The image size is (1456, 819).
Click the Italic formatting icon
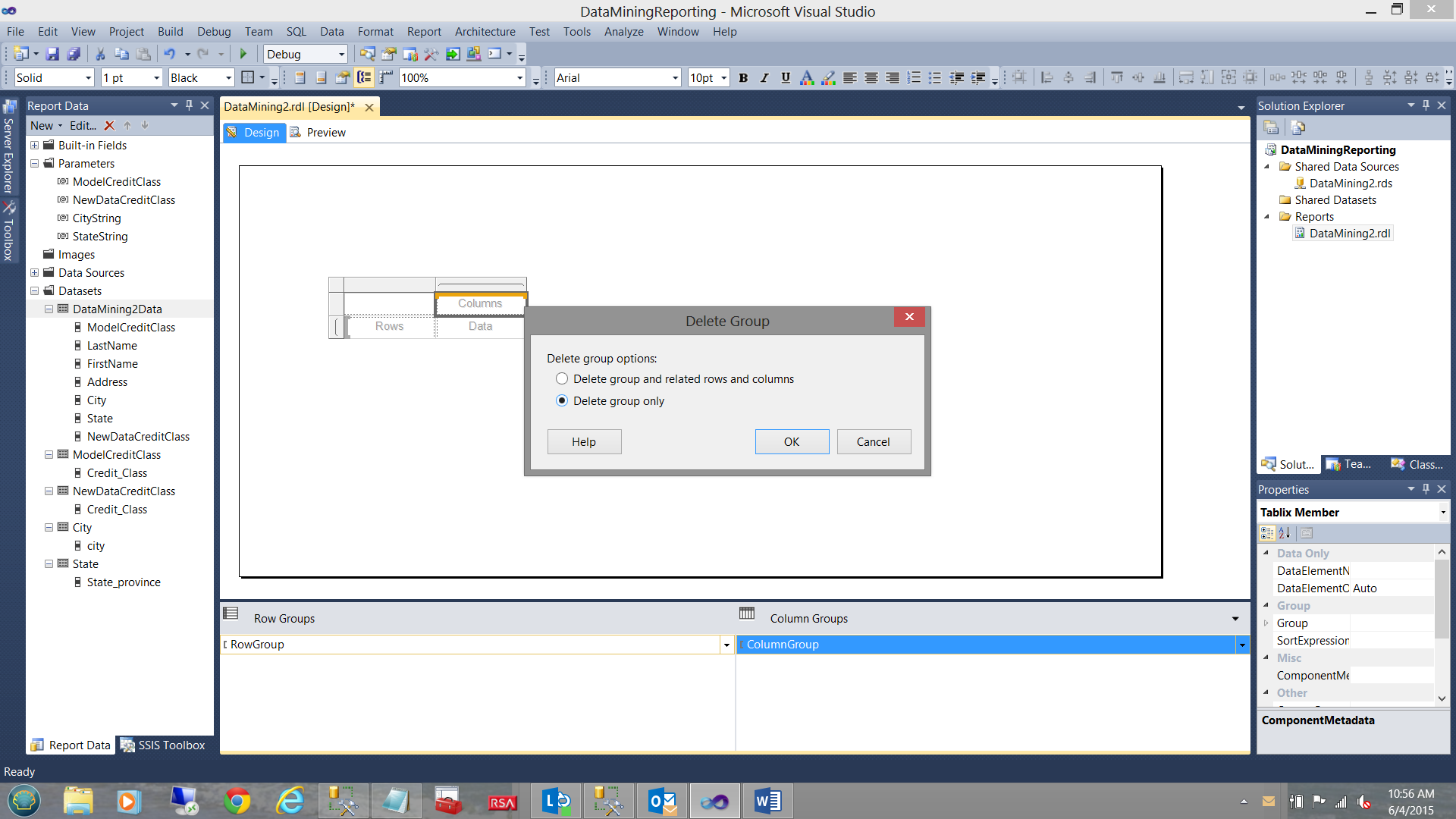click(764, 77)
